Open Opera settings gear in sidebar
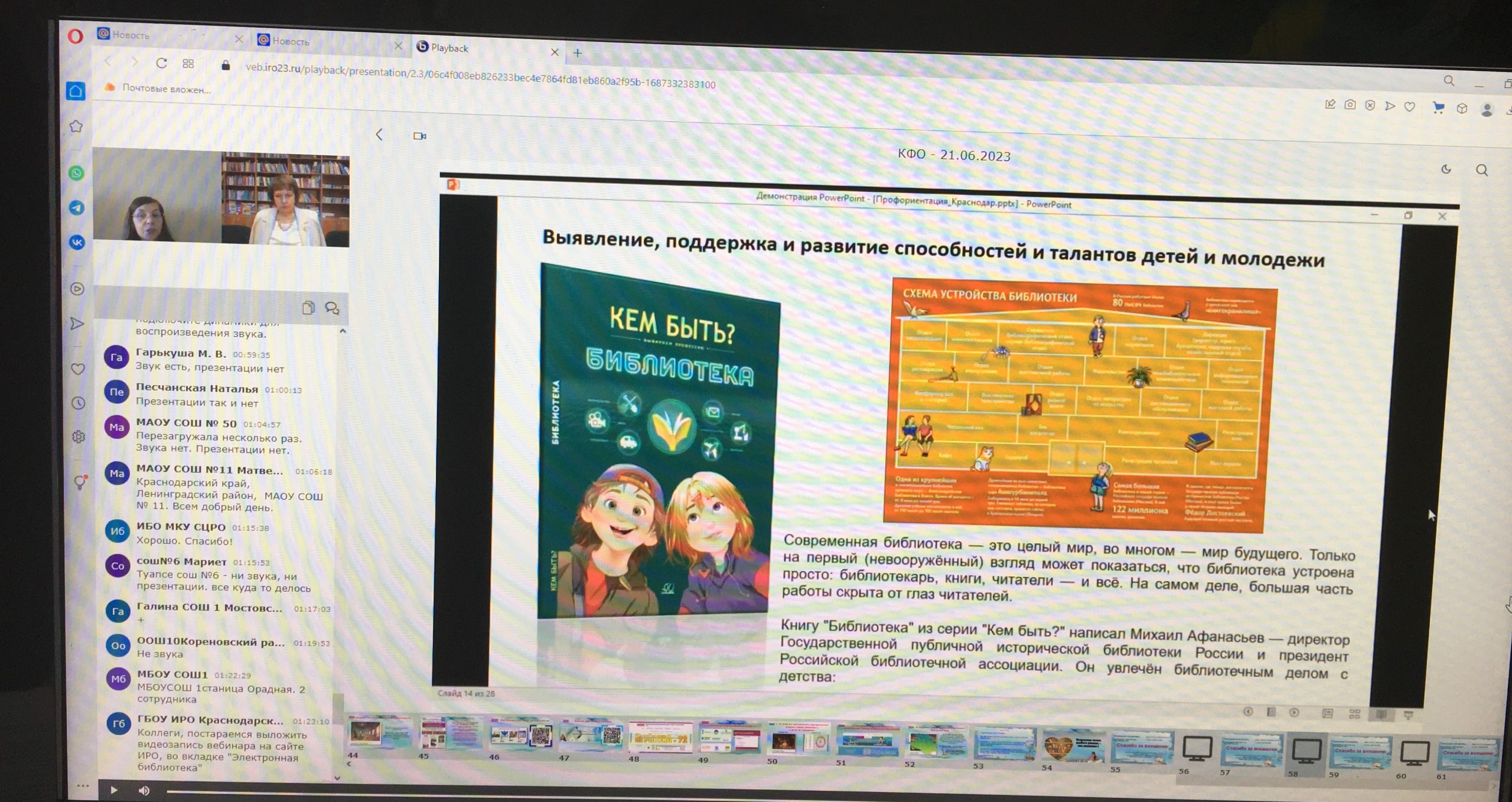The image size is (1512, 802). (x=79, y=437)
